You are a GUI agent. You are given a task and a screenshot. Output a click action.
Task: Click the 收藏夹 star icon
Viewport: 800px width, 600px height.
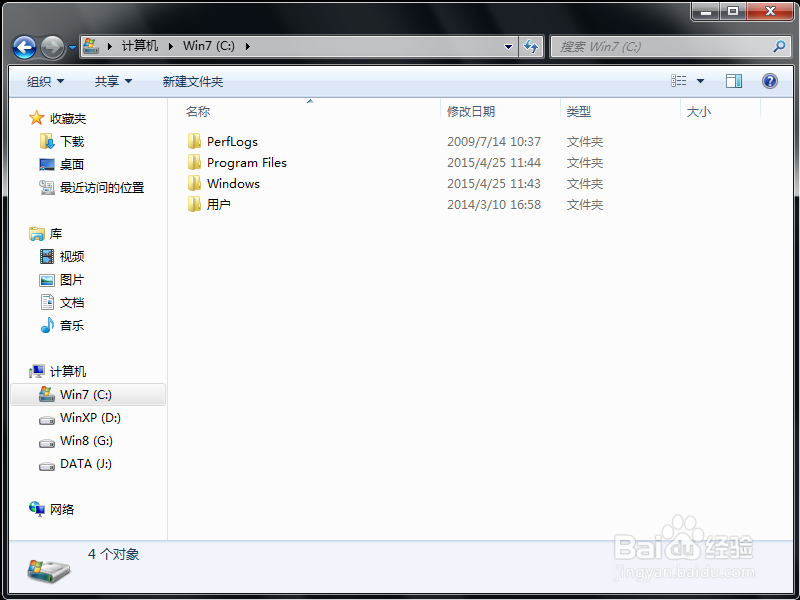(x=37, y=118)
